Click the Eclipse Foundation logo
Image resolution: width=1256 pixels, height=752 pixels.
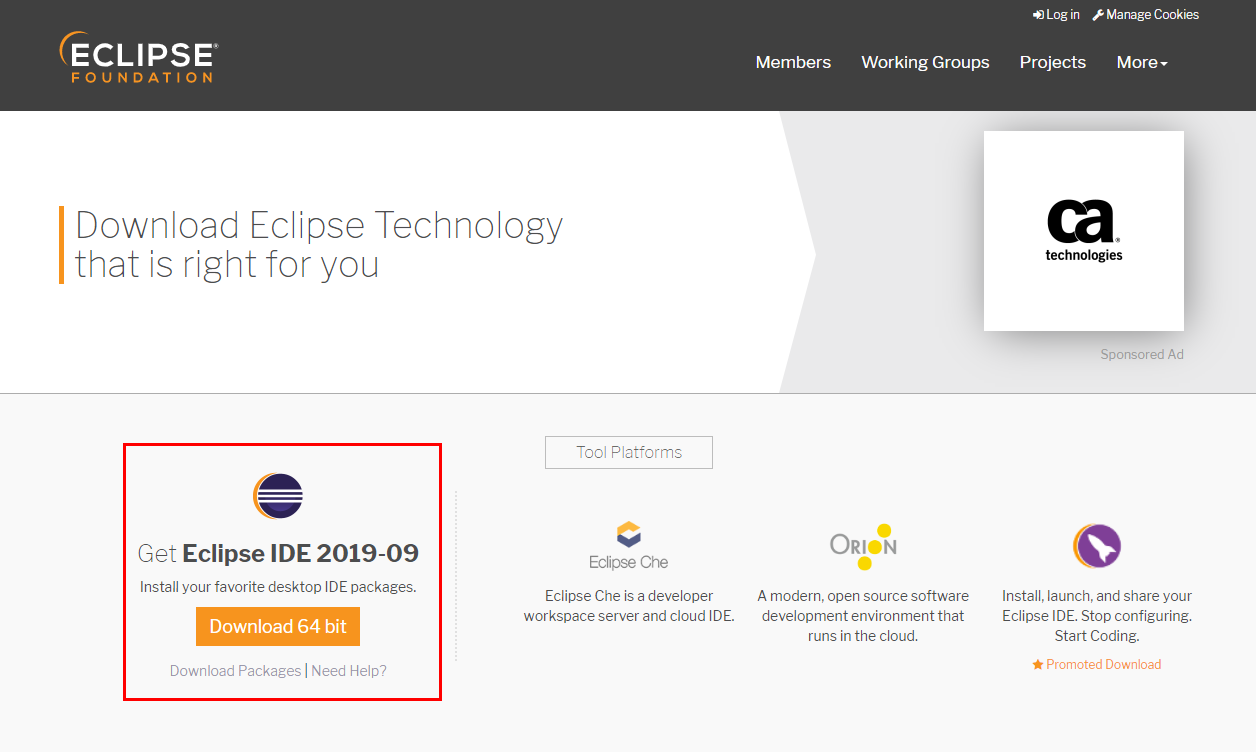tap(138, 56)
